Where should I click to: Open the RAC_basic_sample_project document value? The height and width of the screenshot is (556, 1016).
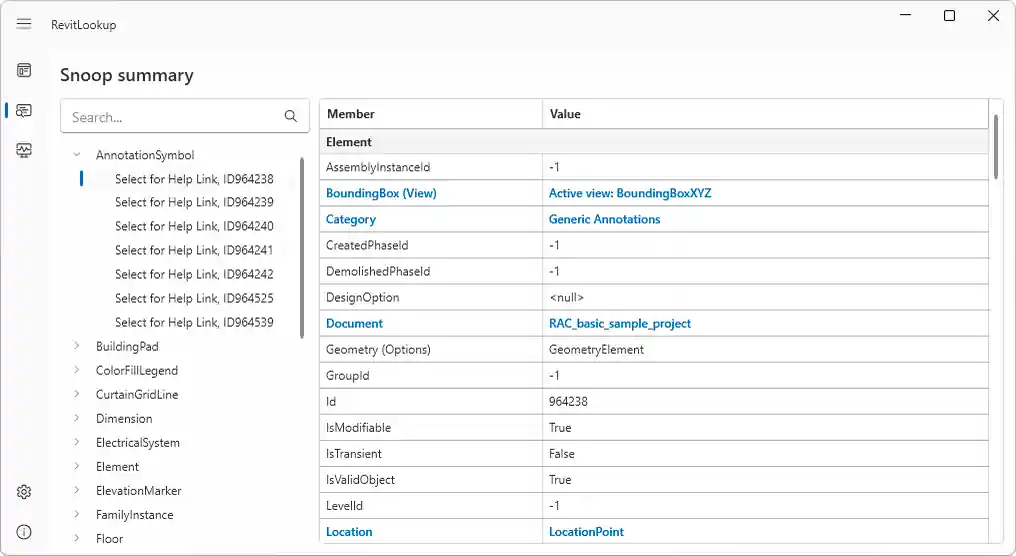click(x=619, y=324)
